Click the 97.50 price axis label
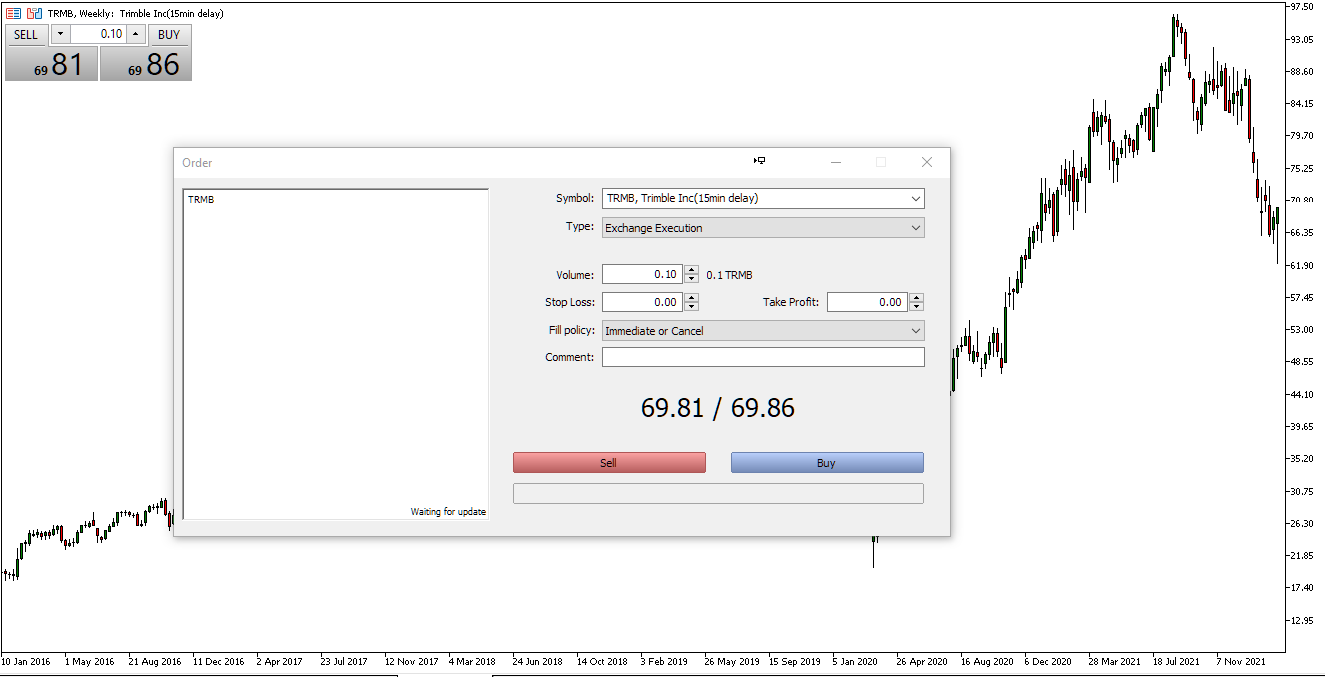 pos(1302,7)
